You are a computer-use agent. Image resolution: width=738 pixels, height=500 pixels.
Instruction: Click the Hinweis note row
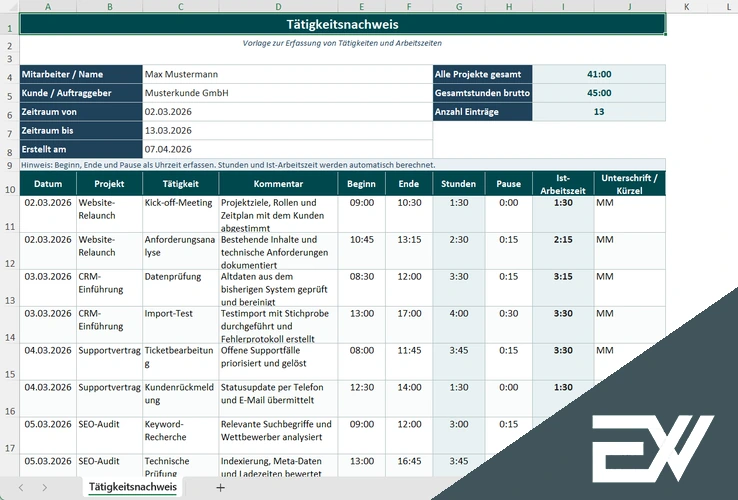click(x=343, y=165)
